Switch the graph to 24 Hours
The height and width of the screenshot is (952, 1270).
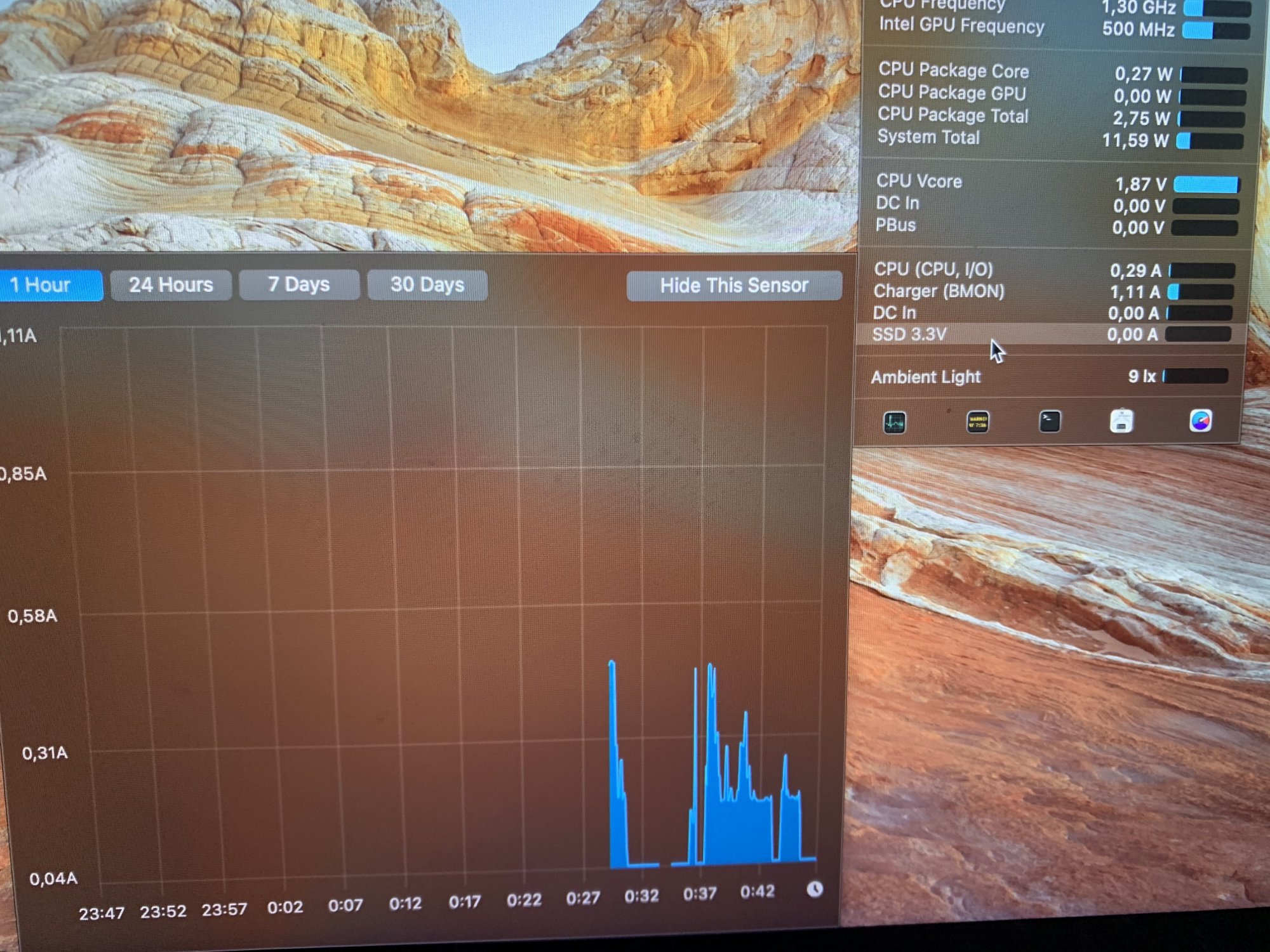coord(171,285)
